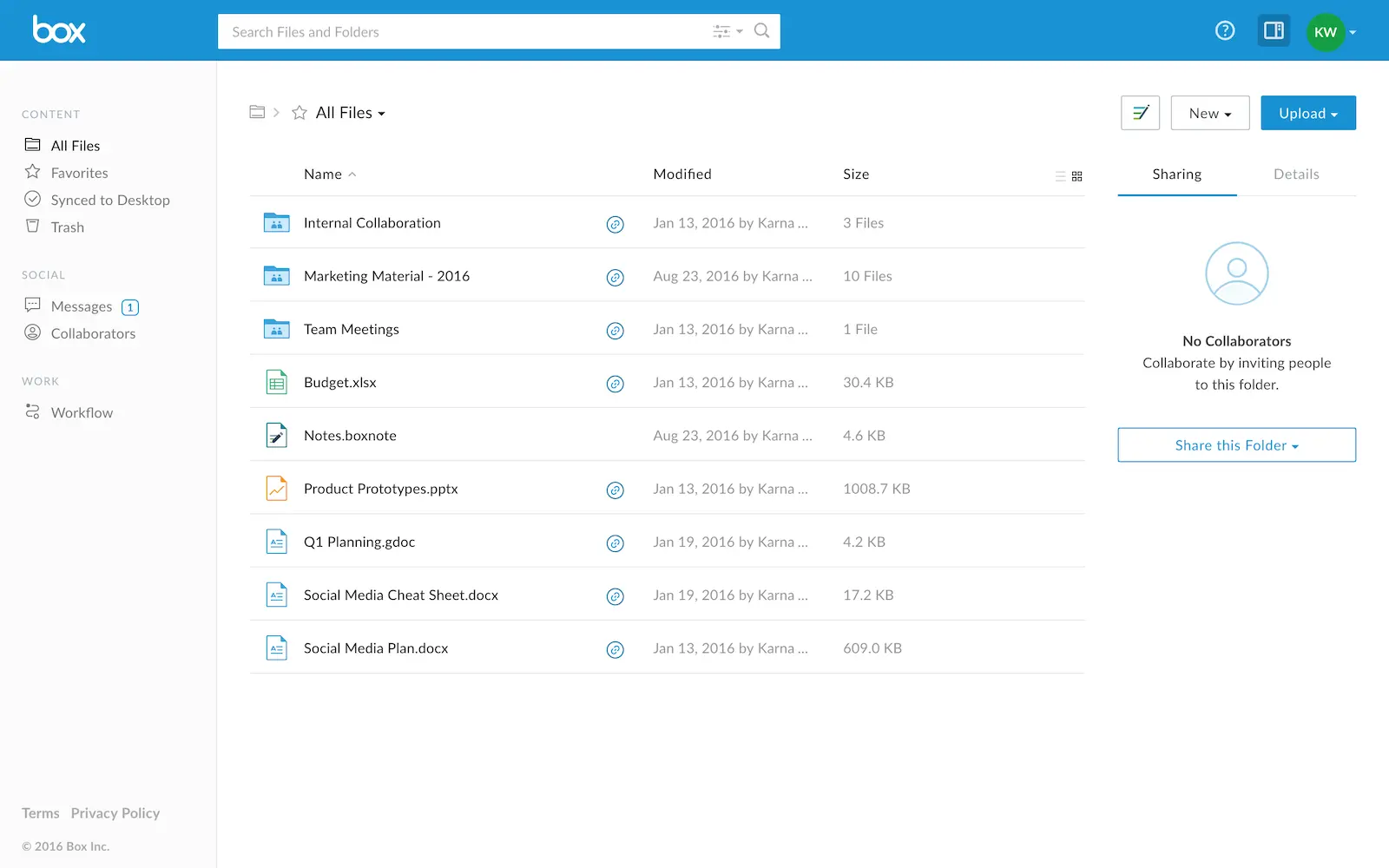Click the shared link icon for Team Meetings
Image resolution: width=1389 pixels, height=868 pixels.
(616, 331)
